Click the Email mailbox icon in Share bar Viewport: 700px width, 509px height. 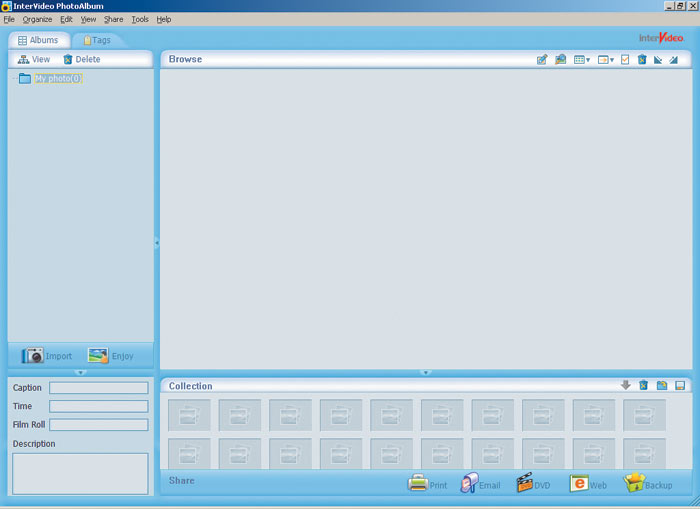[x=469, y=483]
